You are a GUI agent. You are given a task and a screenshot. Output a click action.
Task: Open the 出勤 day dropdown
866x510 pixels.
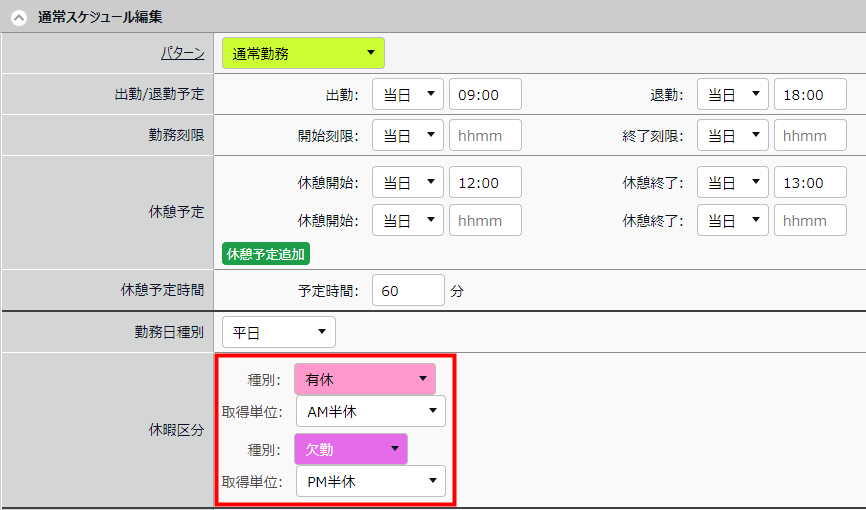[408, 94]
